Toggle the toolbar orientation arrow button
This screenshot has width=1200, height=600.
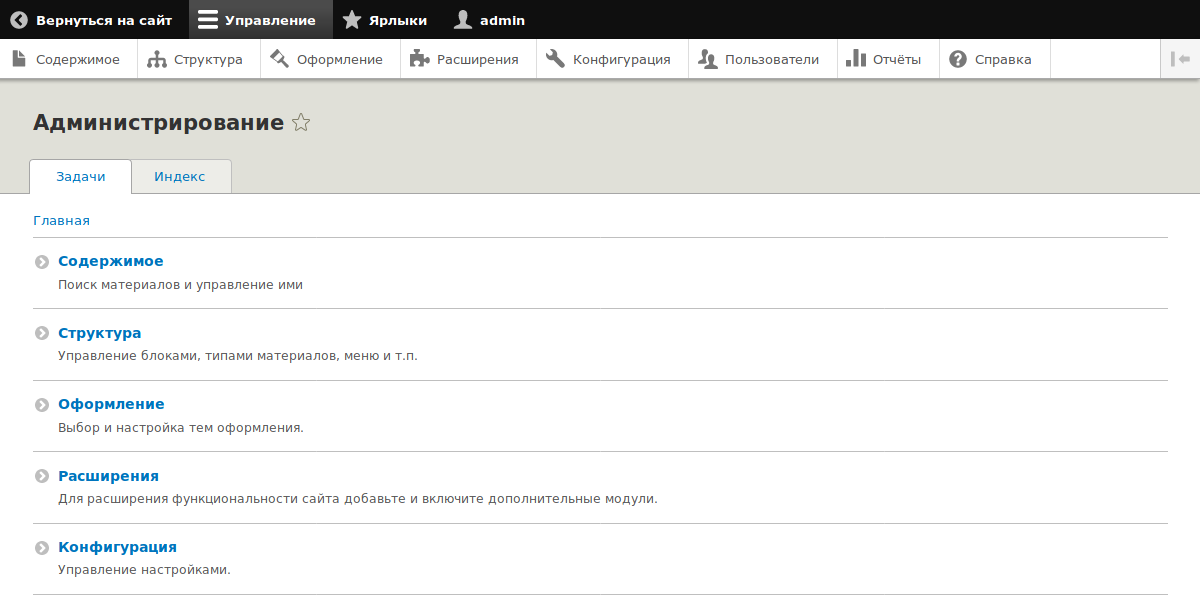[x=1180, y=59]
